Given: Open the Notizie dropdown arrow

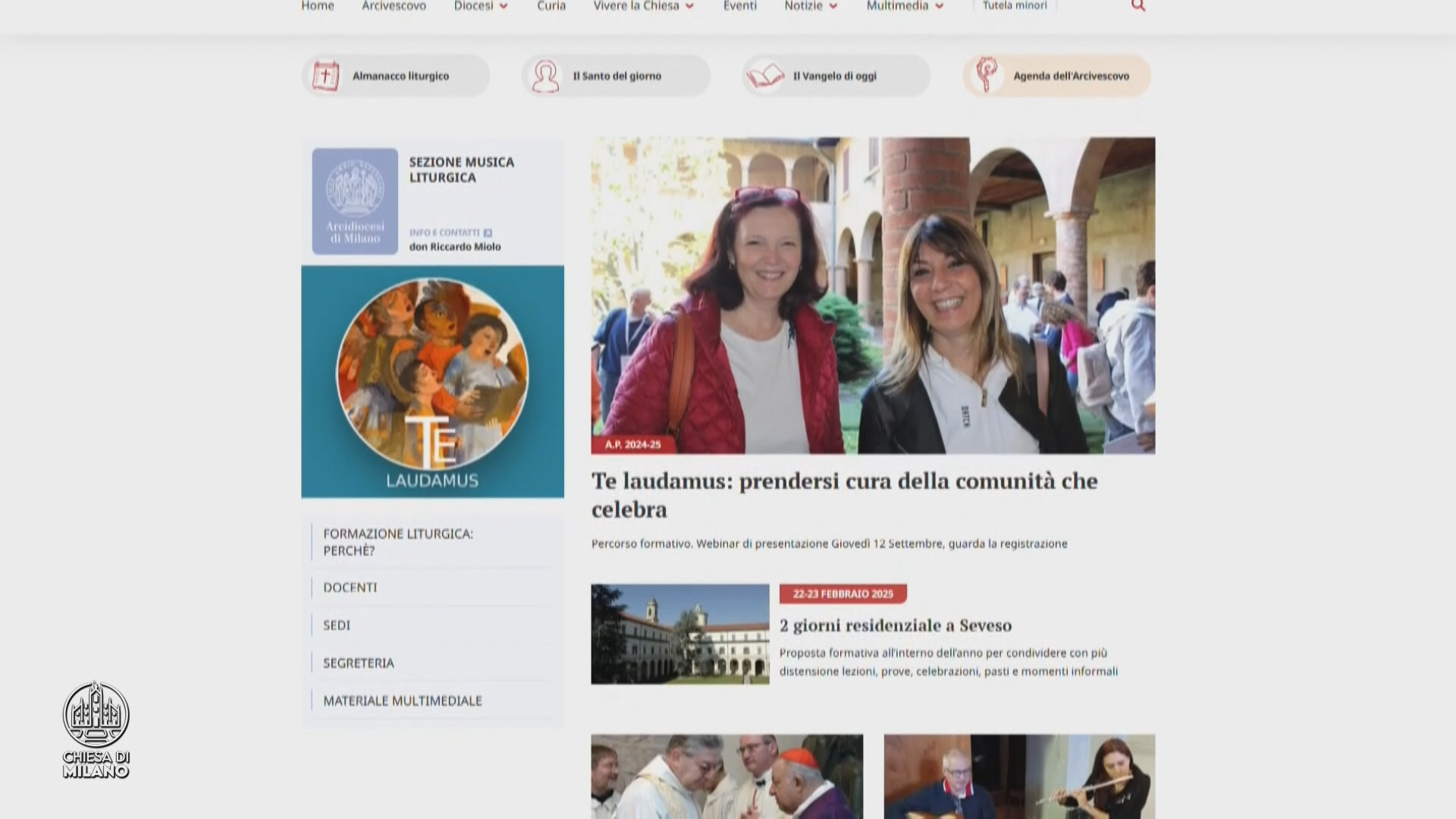Looking at the screenshot, I should [833, 6].
